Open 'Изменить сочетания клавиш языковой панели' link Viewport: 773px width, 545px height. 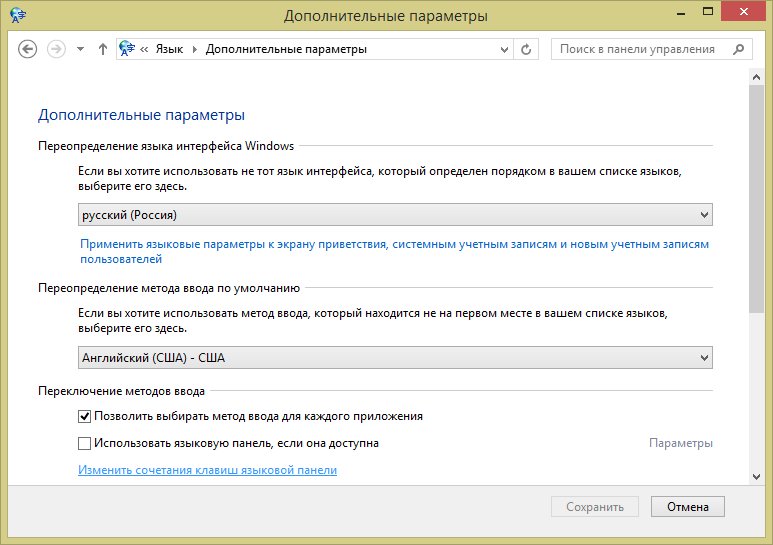click(x=207, y=470)
